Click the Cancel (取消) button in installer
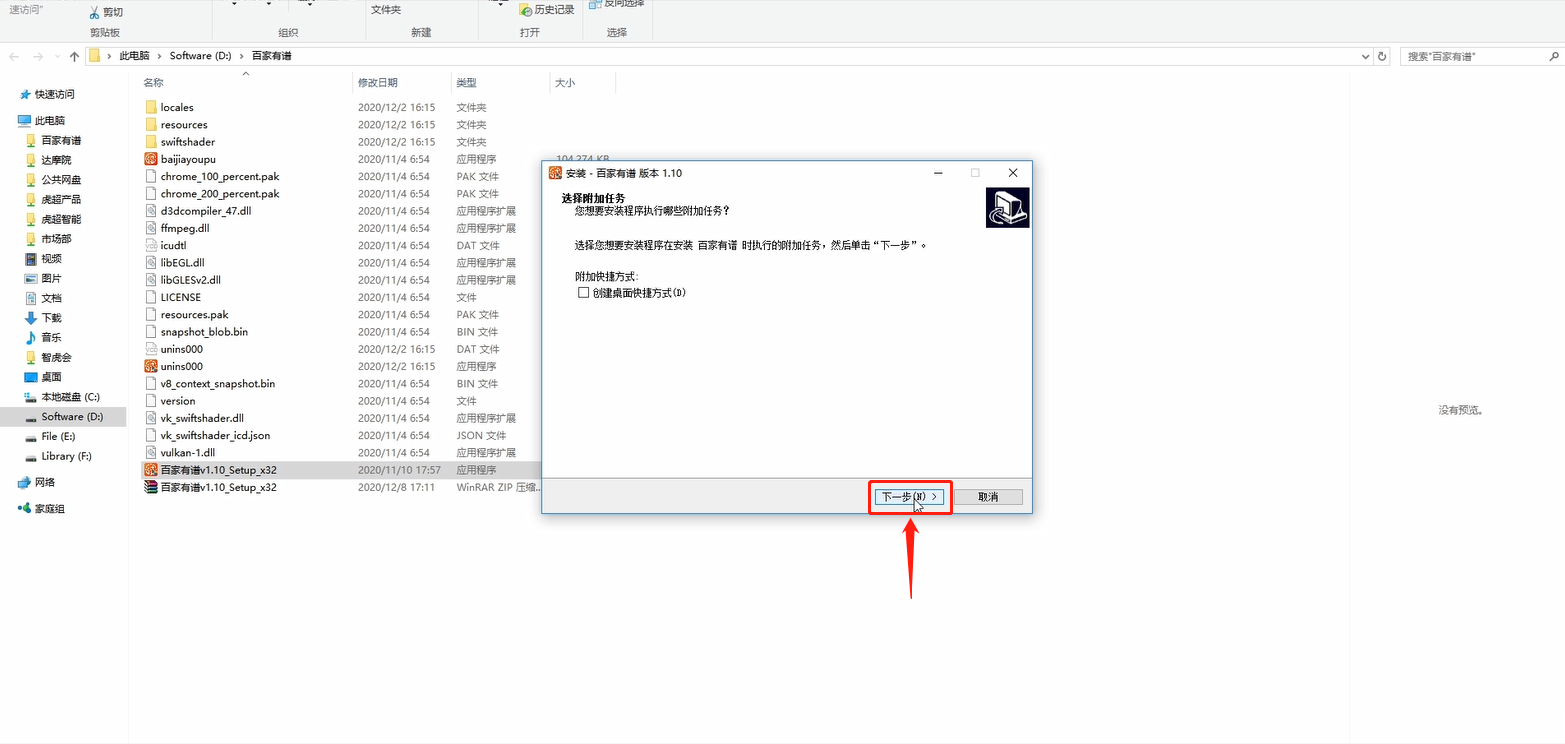 point(988,497)
